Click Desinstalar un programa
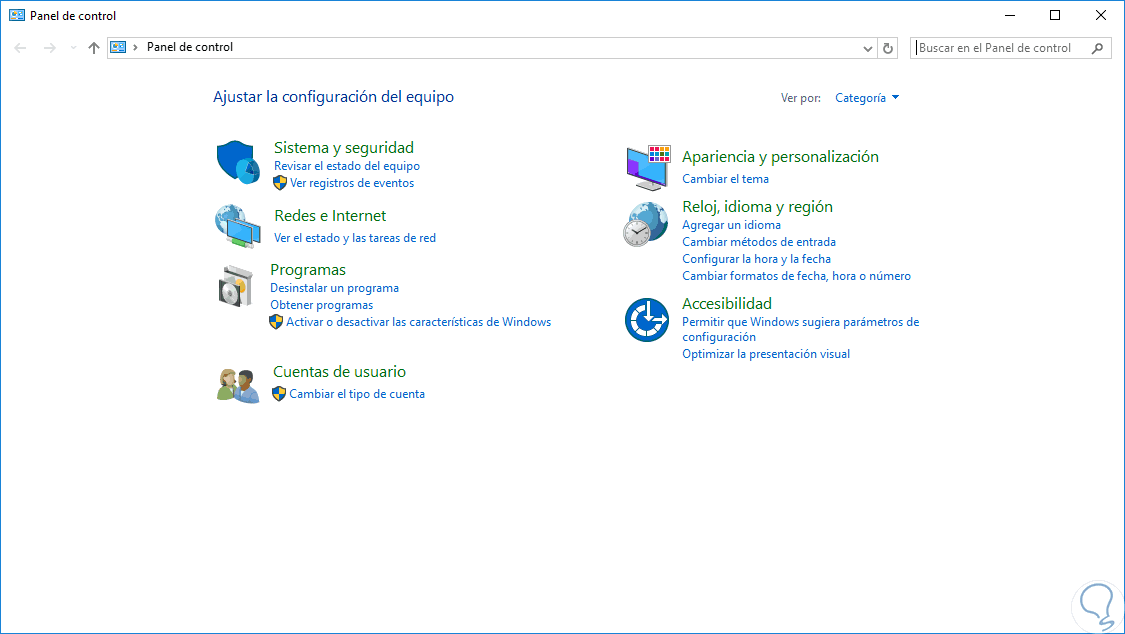This screenshot has width=1125, height=634. click(x=334, y=288)
